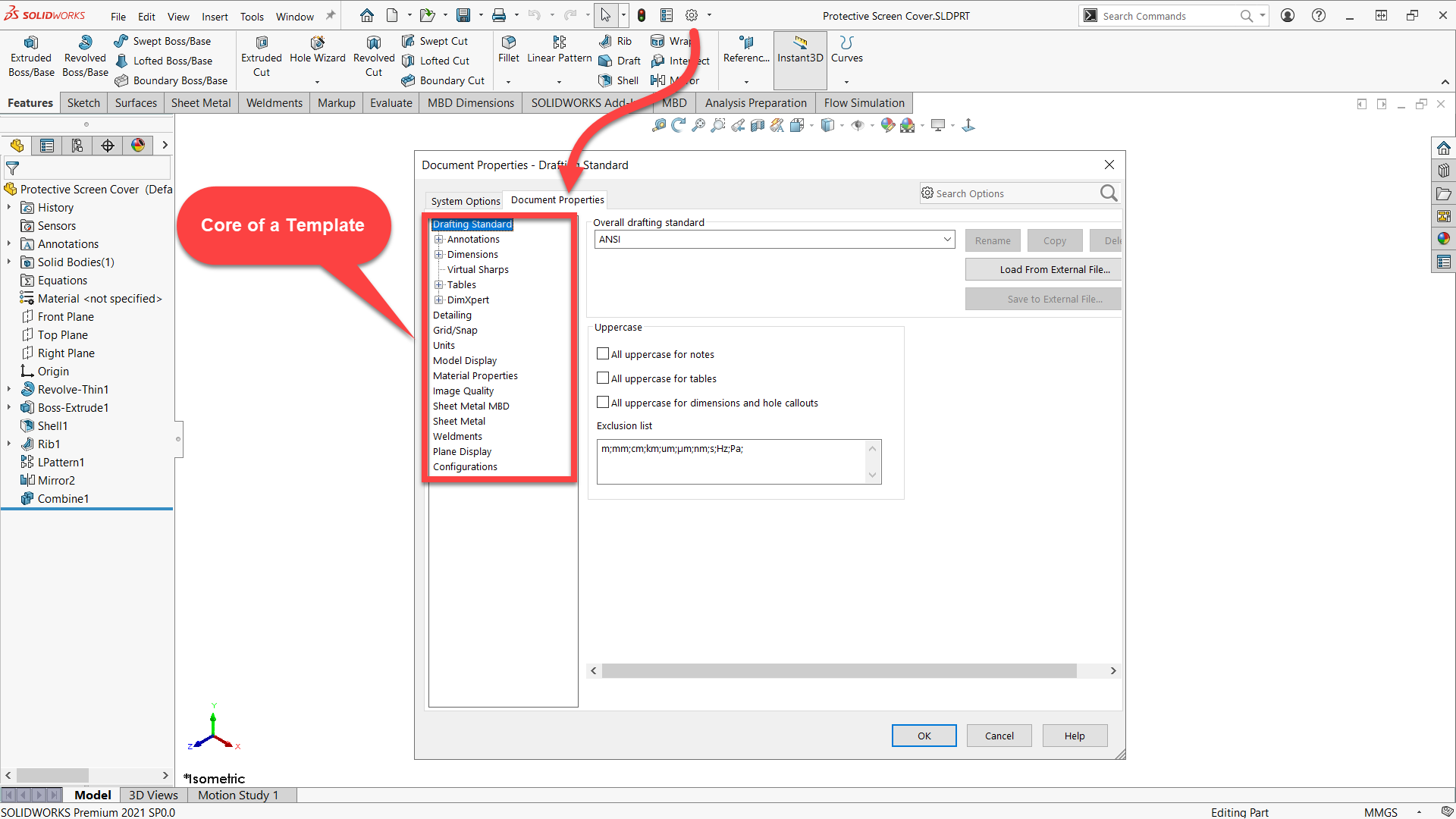Viewport: 1456px width, 819px height.
Task: Select the Boundary Cut tool
Action: (444, 80)
